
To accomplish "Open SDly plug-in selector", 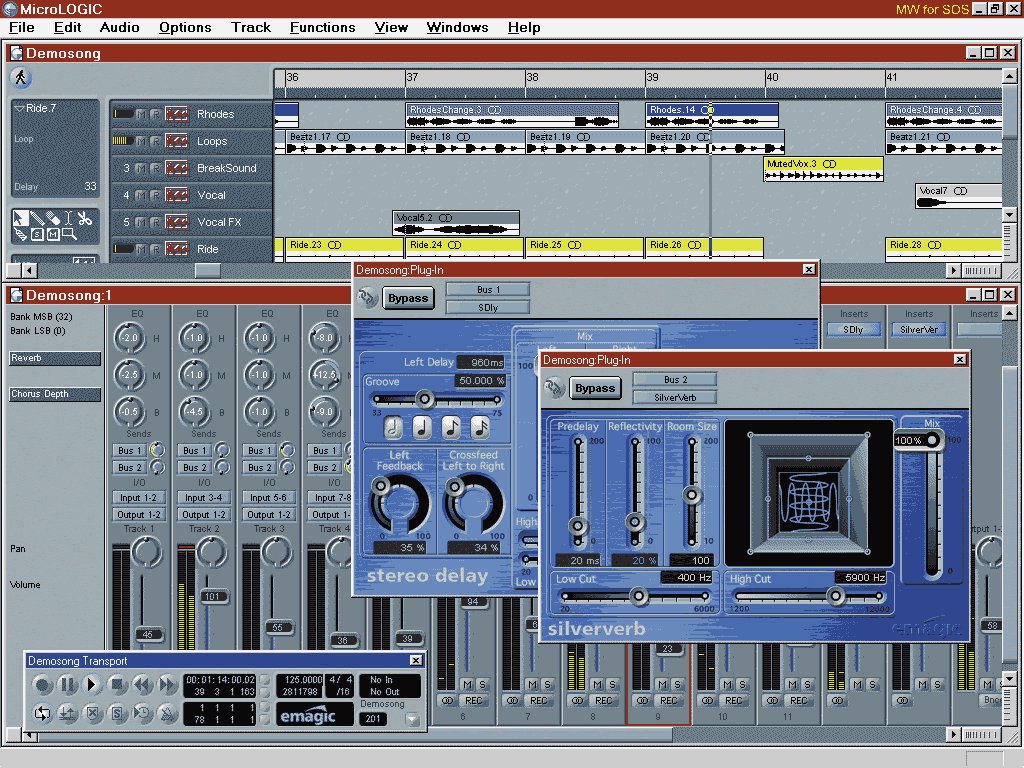I will 488,308.
